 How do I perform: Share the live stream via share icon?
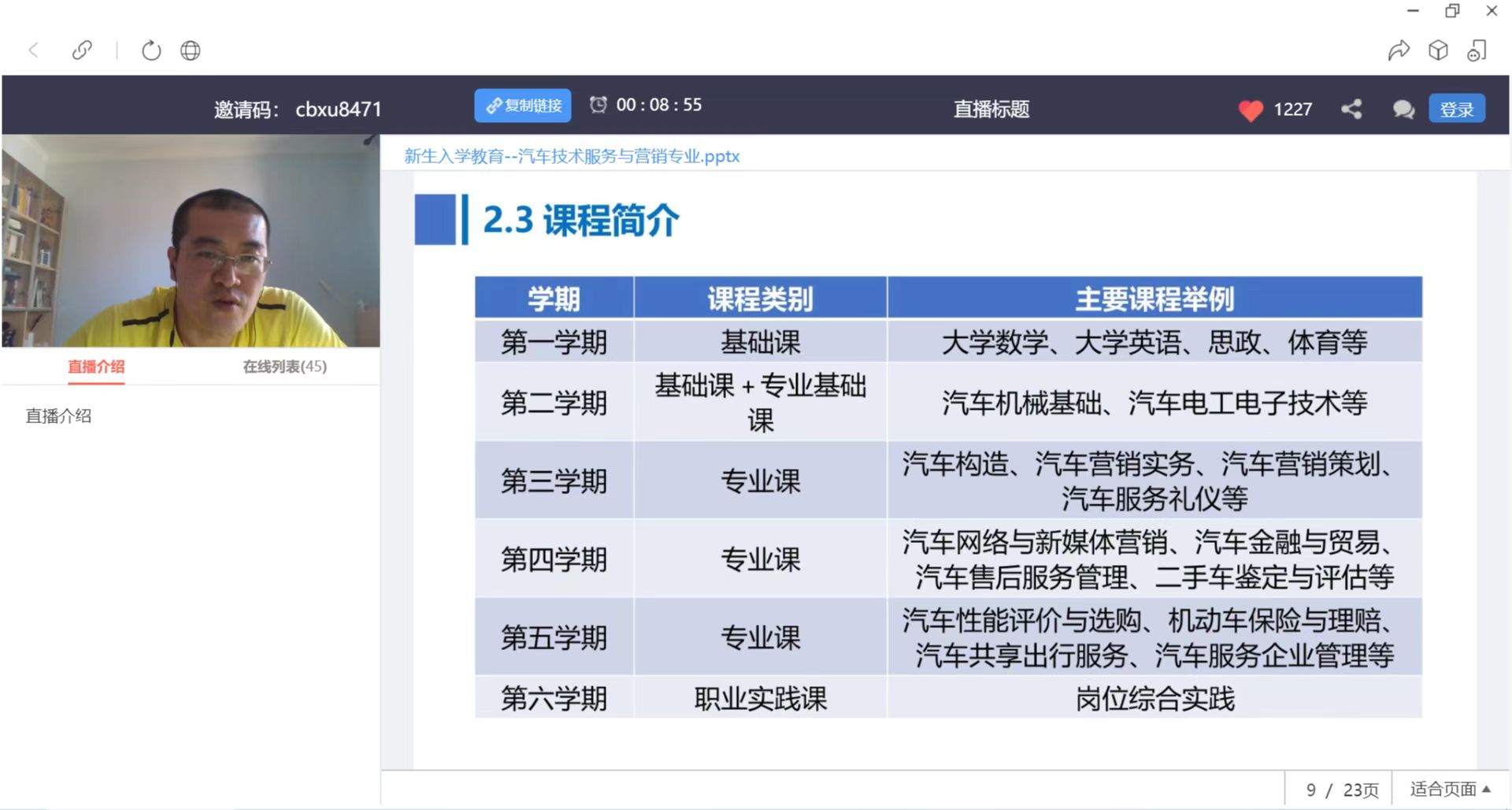pyautogui.click(x=1351, y=109)
